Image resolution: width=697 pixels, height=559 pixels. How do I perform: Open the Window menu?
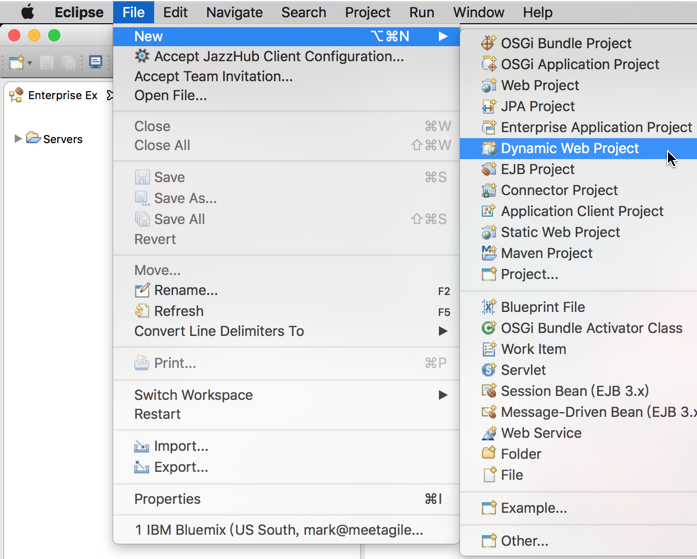point(478,12)
